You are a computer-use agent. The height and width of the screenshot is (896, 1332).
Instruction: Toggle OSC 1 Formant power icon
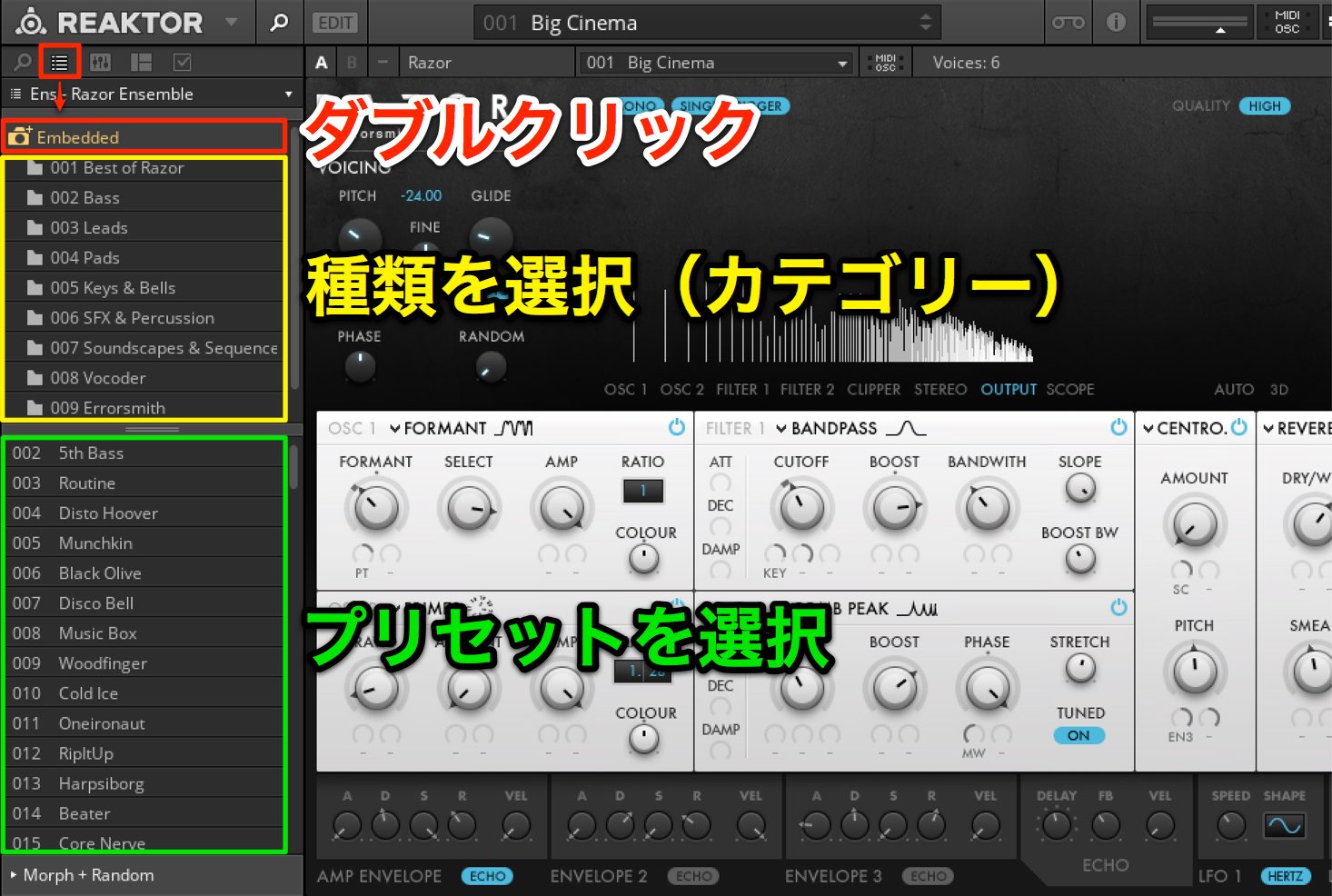click(x=676, y=427)
